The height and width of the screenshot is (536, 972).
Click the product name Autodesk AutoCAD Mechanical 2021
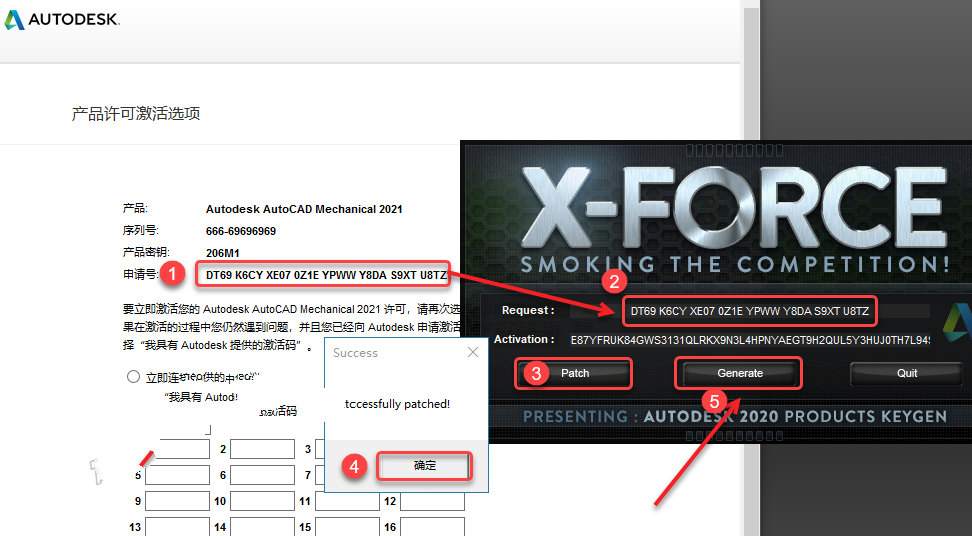[x=304, y=209]
